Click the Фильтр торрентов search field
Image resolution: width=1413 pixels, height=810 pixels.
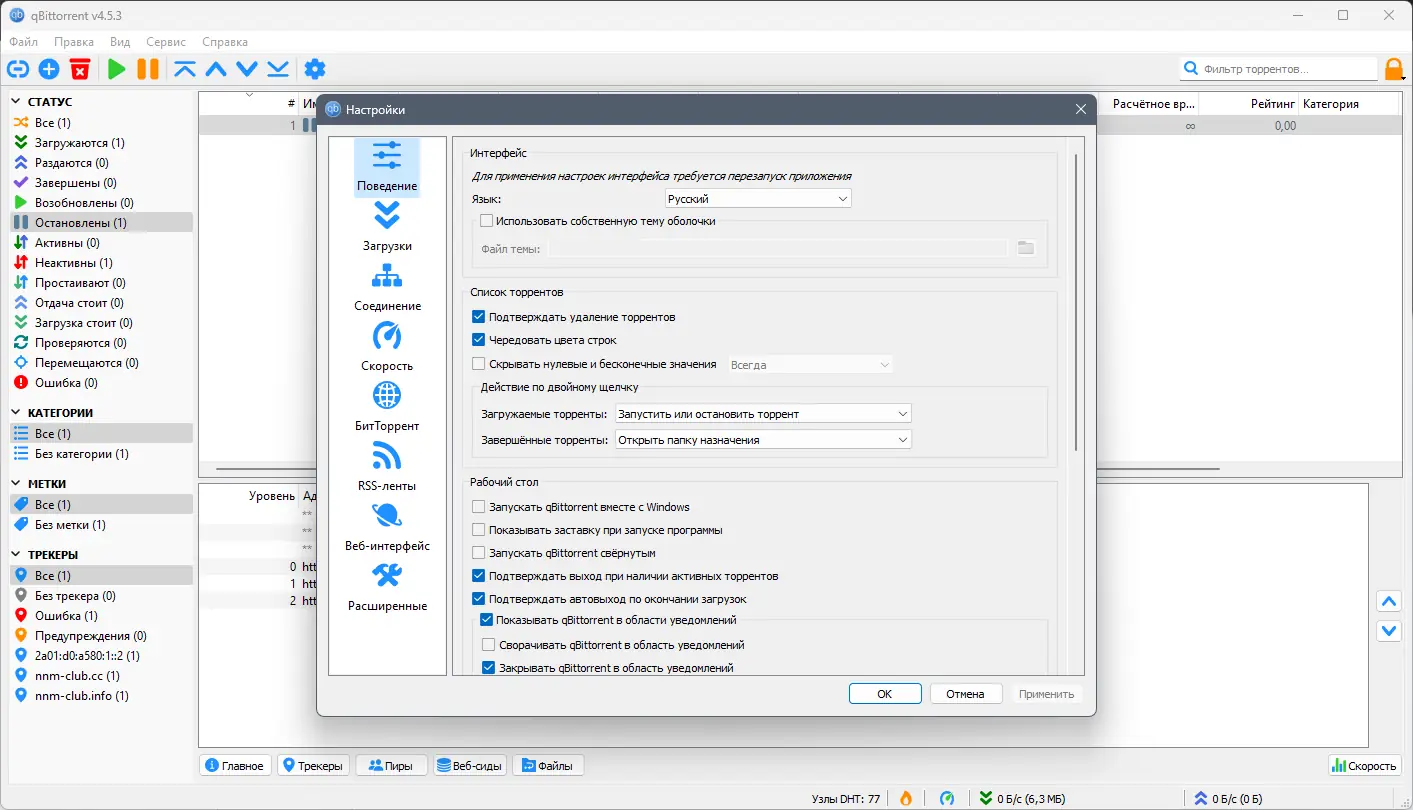click(x=1279, y=69)
